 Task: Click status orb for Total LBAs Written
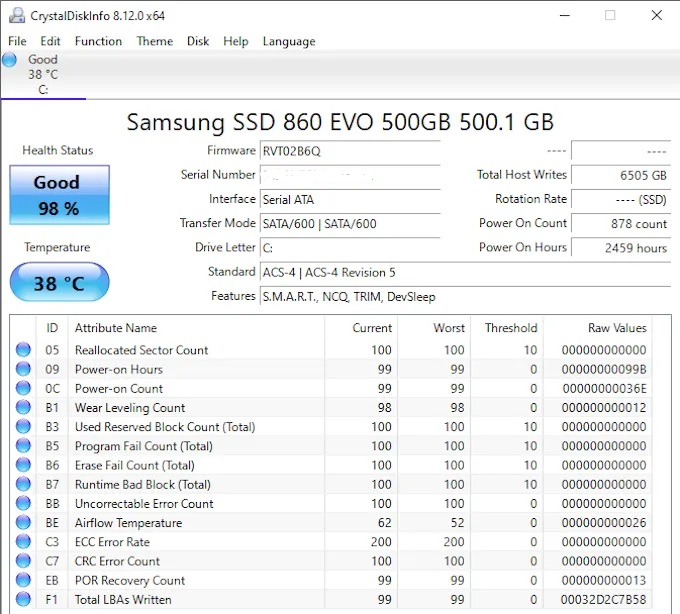point(23,599)
